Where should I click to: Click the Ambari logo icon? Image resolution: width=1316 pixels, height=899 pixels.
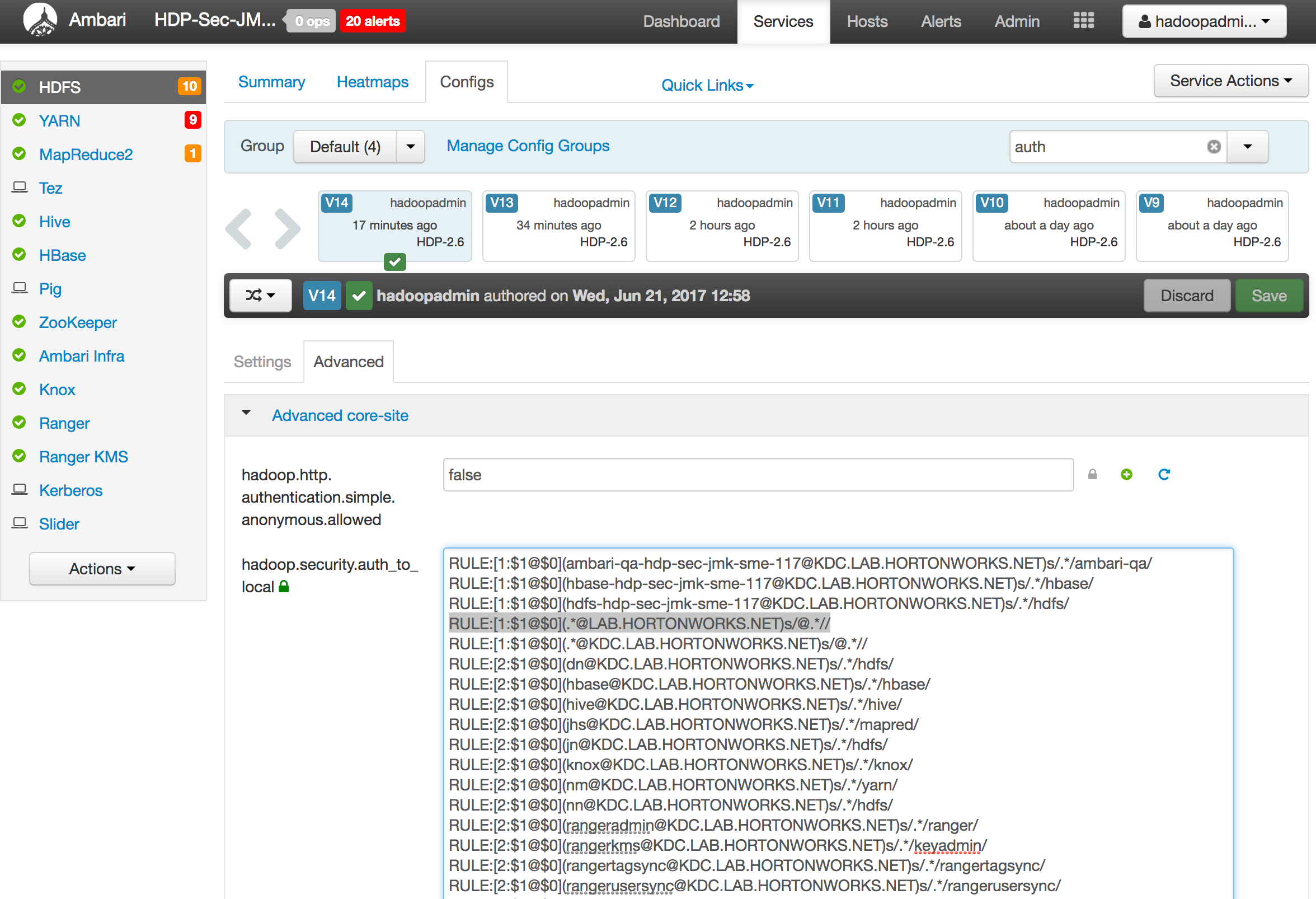click(40, 20)
